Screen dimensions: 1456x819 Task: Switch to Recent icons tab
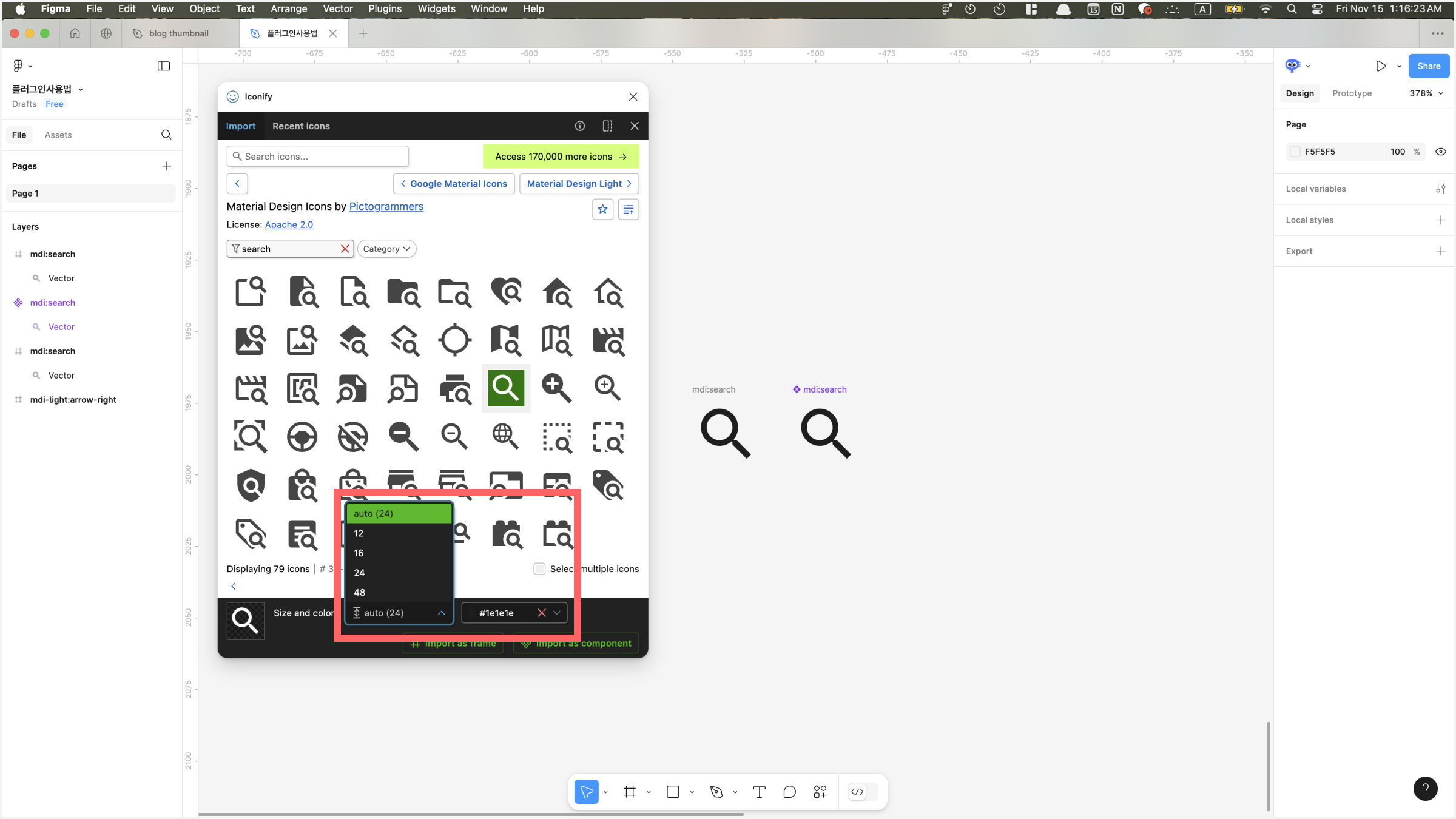[x=301, y=126]
